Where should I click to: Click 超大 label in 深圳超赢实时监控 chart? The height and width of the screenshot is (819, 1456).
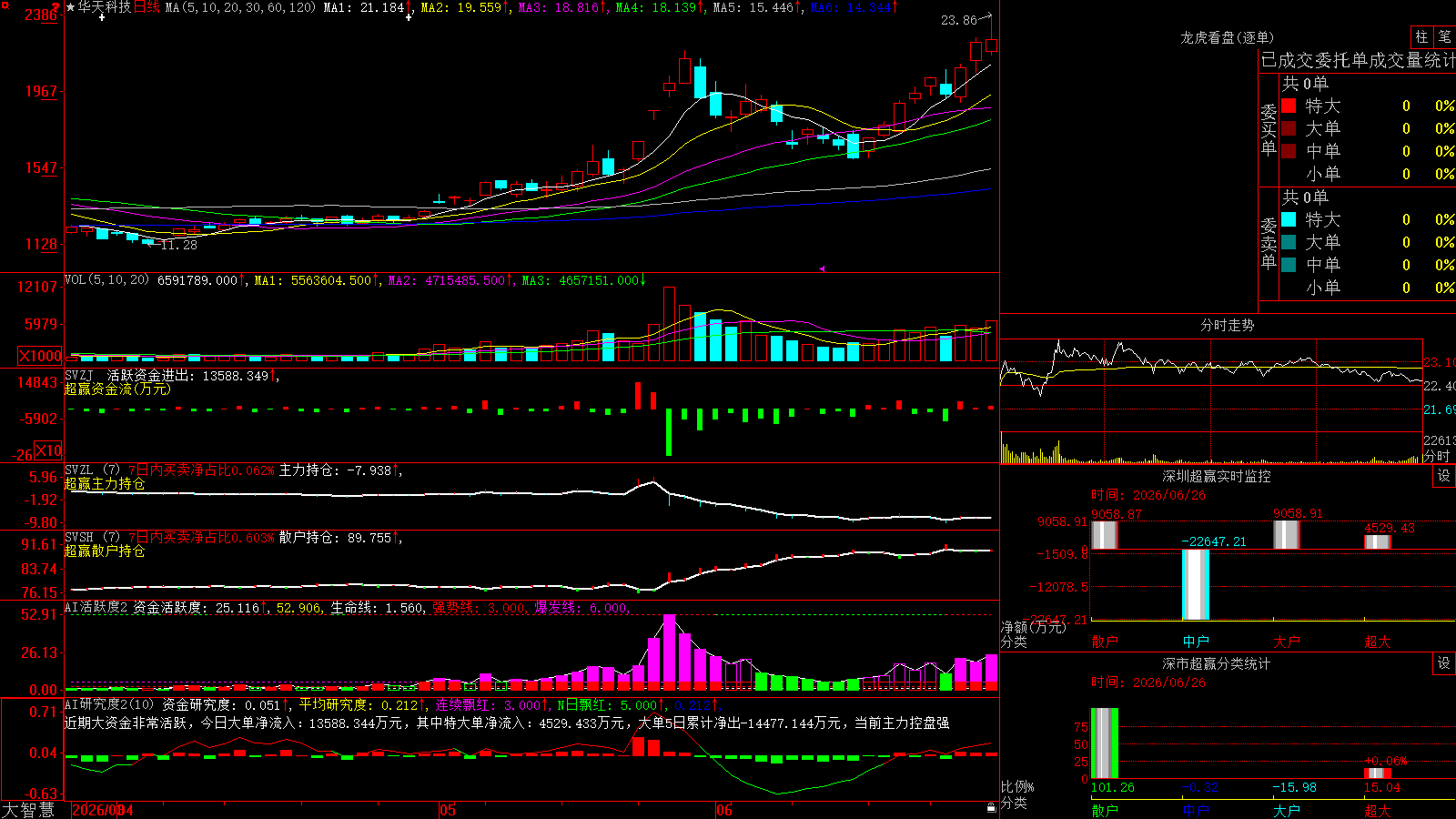pyautogui.click(x=1378, y=642)
